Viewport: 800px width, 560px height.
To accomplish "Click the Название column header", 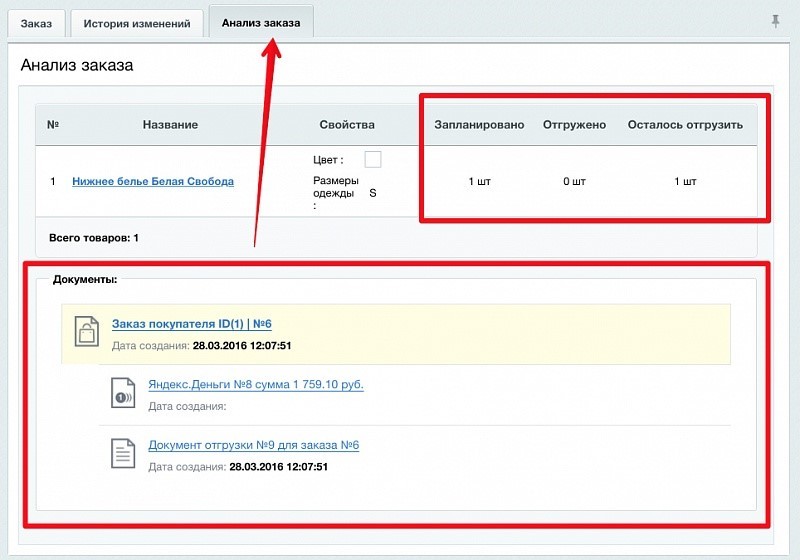I will [170, 124].
